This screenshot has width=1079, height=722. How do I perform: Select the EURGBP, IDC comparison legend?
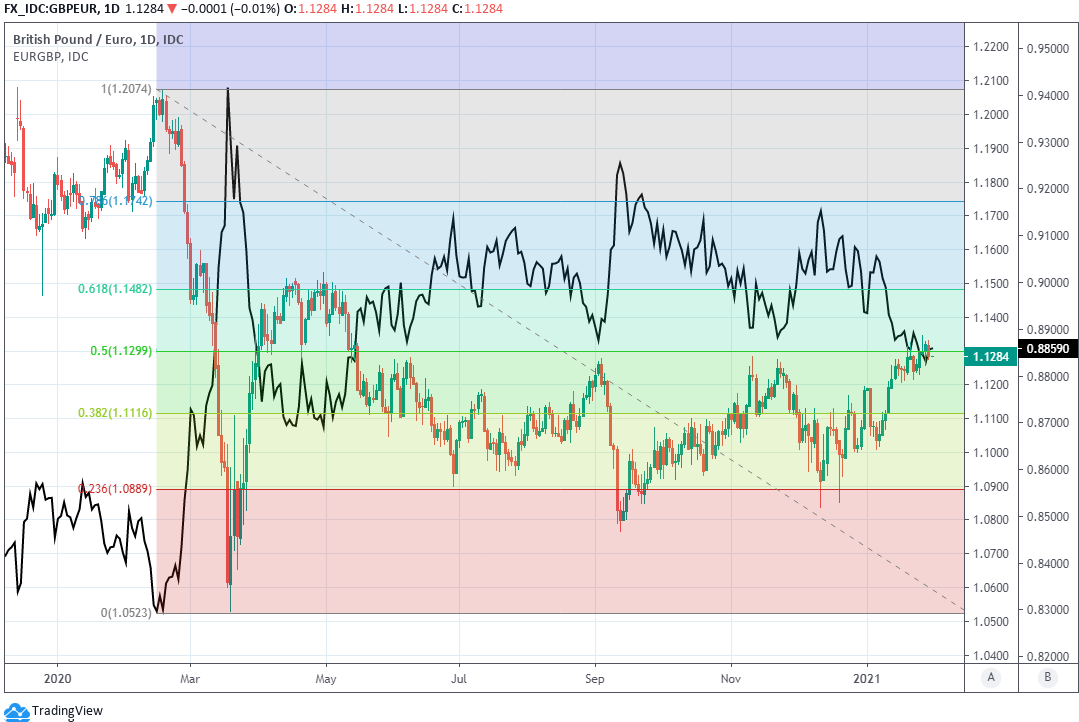[x=51, y=57]
